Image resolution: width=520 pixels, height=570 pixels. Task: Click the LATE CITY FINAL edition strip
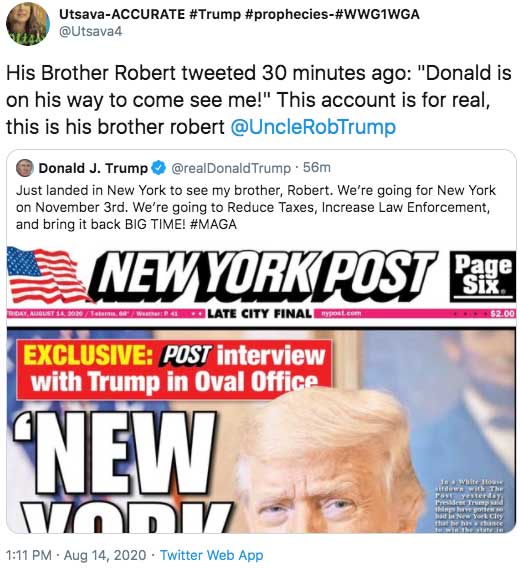(260, 313)
